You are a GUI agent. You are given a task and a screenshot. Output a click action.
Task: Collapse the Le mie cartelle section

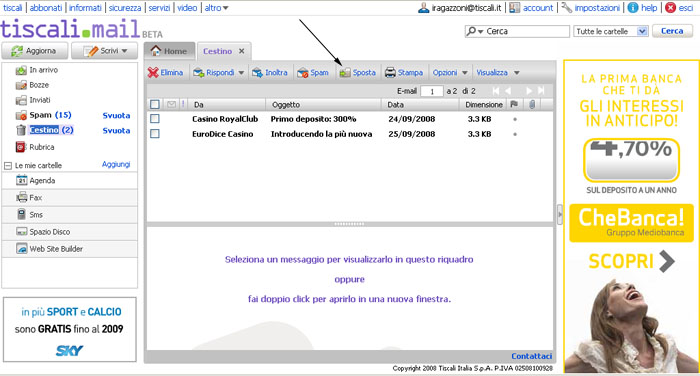[8, 166]
